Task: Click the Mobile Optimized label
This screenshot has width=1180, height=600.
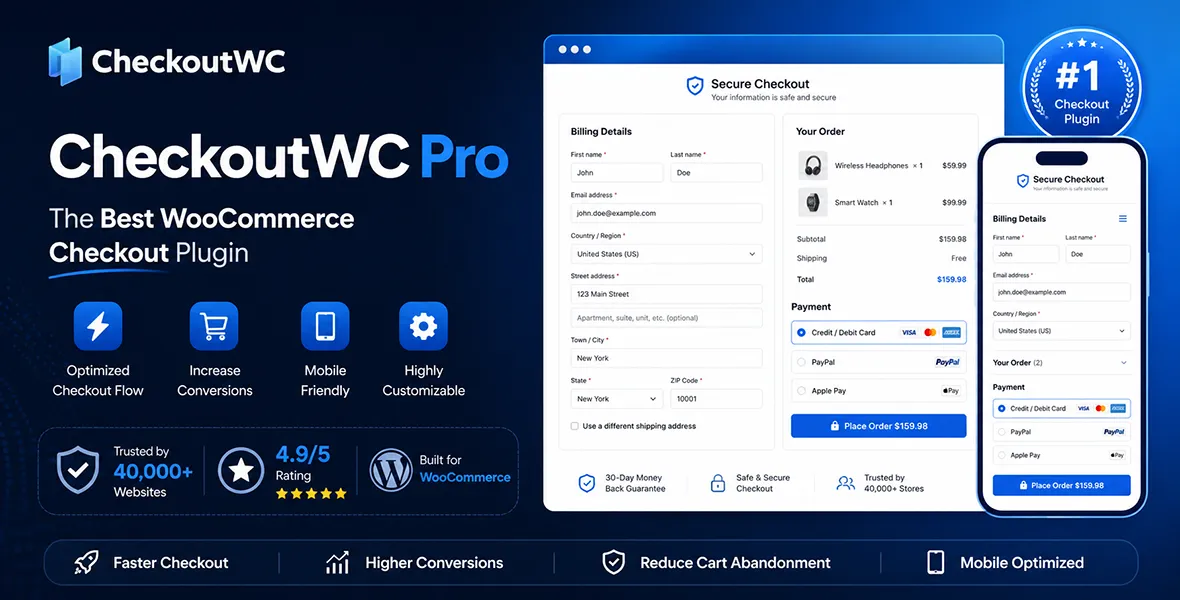Action: pos(1022,562)
